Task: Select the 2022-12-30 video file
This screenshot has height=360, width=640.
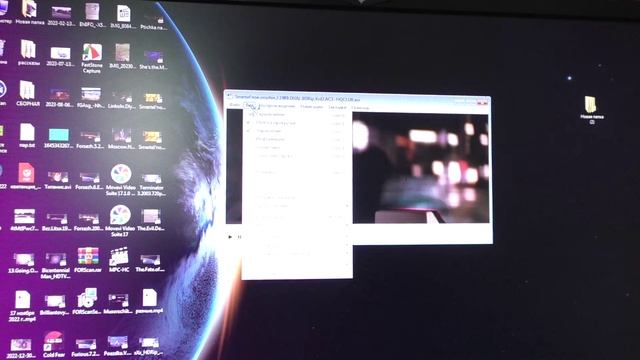Action: 21,349
